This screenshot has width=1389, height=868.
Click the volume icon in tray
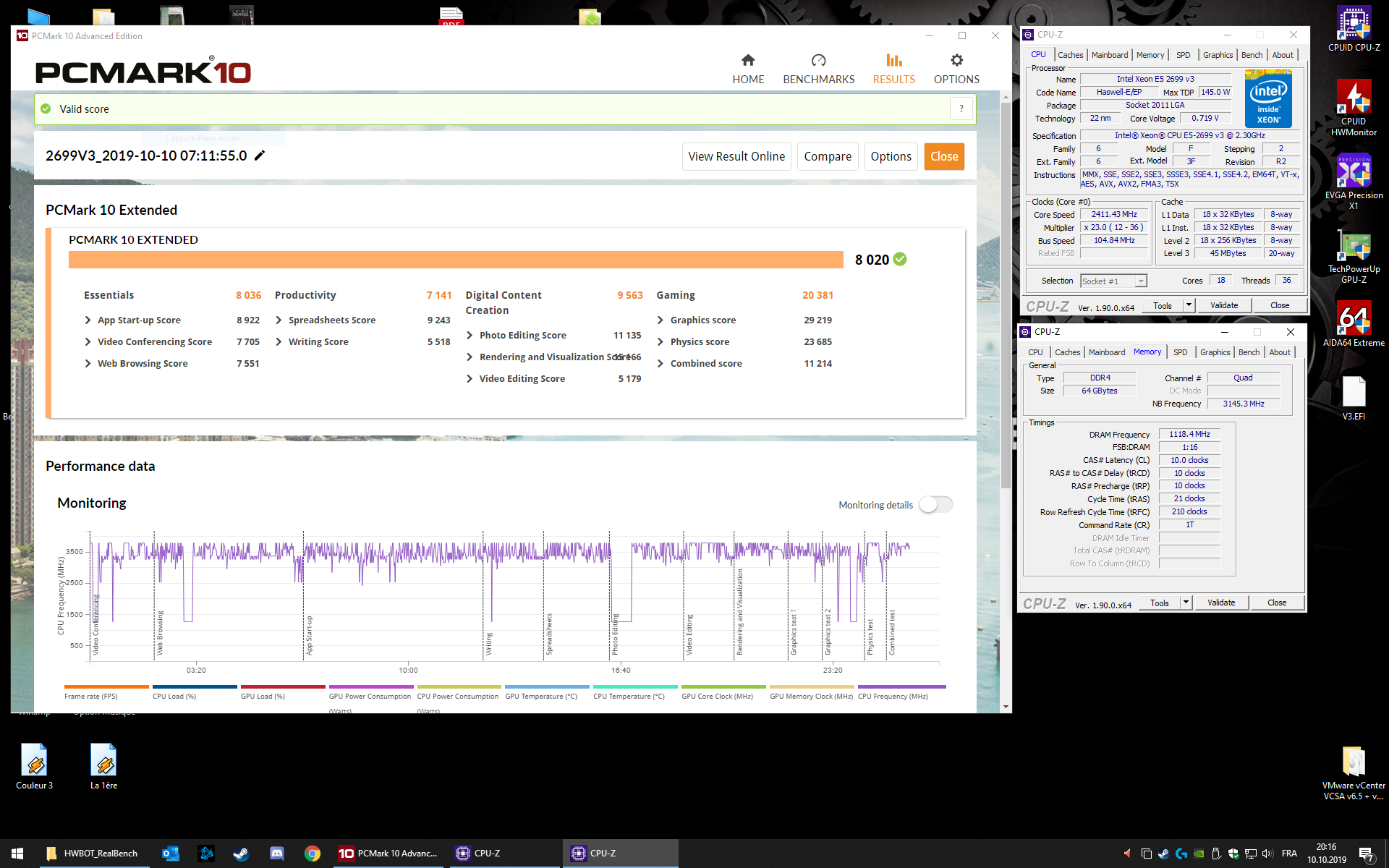click(1267, 854)
